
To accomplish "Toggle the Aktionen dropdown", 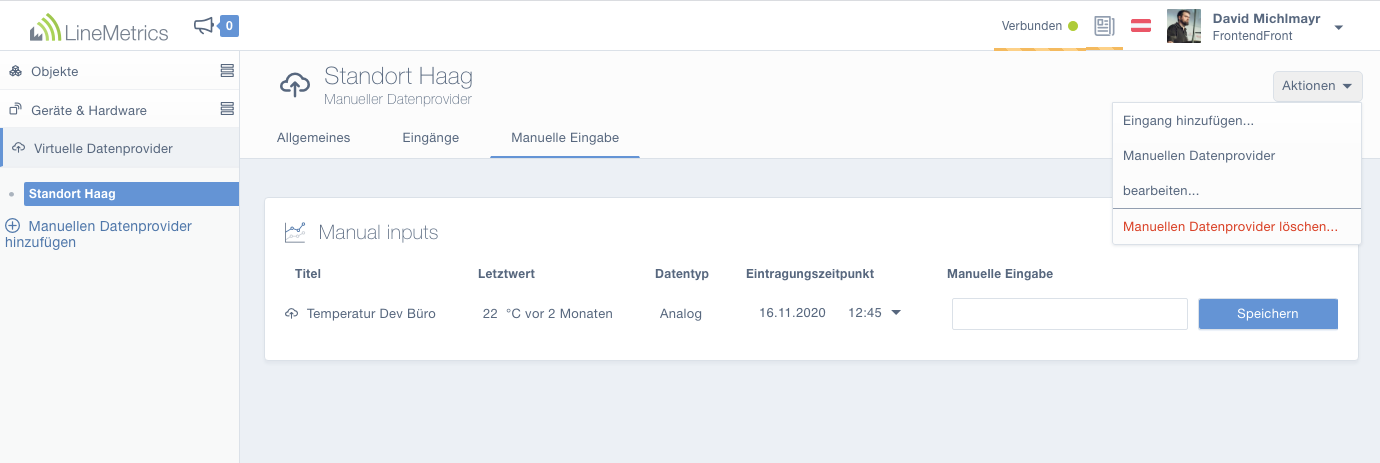I will tap(1317, 86).
